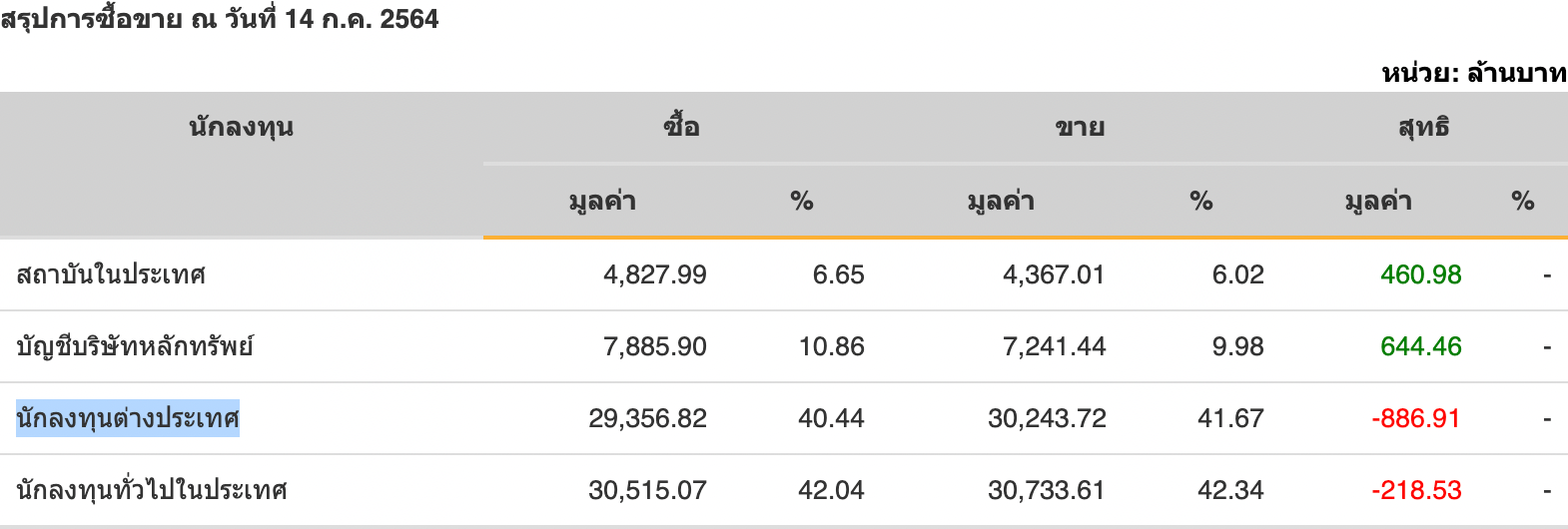Click the สุทธิ column group header
The image size is (1568, 529).
click(x=1423, y=128)
